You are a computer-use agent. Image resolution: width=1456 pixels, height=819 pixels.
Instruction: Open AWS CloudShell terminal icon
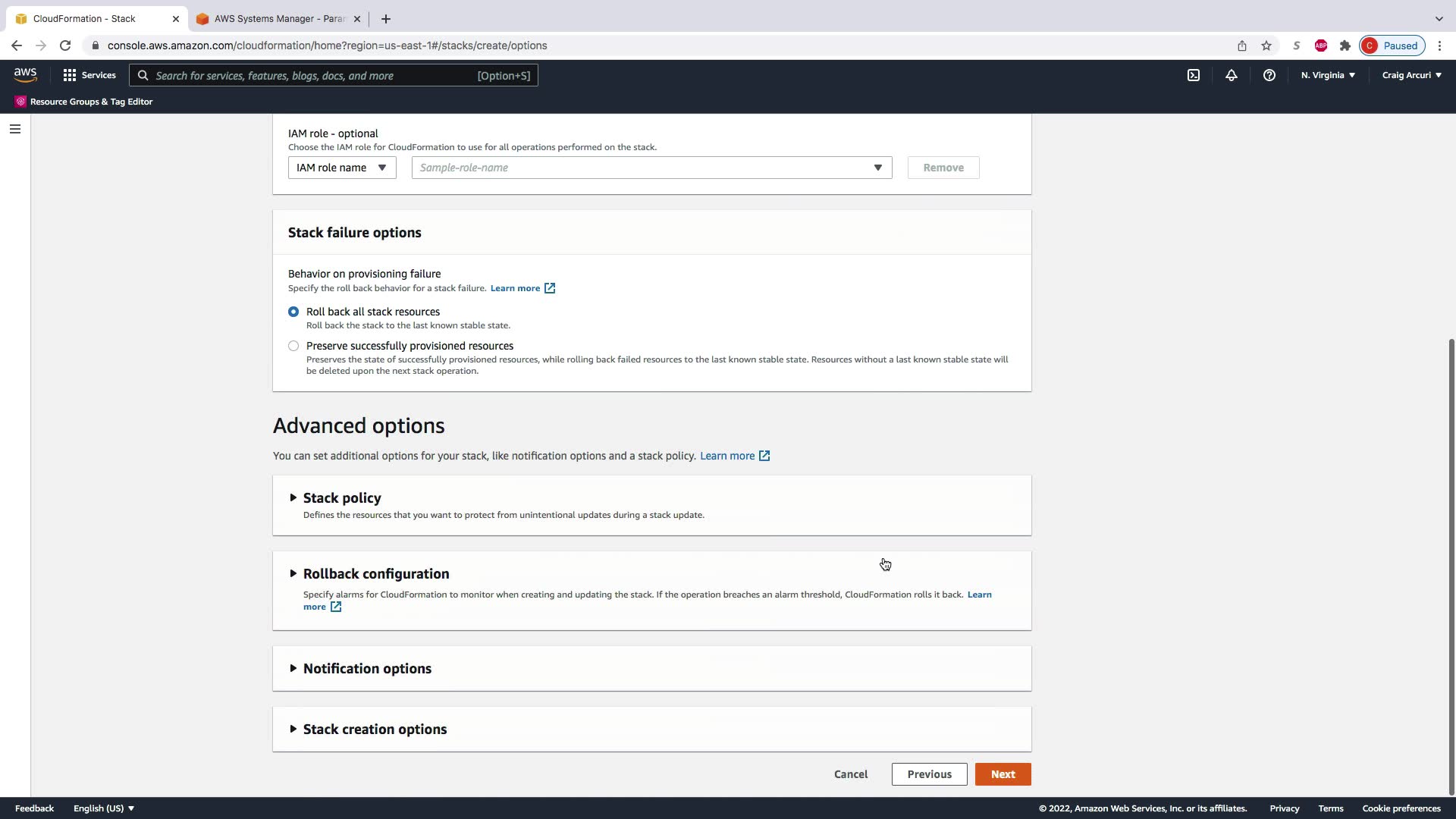tap(1194, 75)
